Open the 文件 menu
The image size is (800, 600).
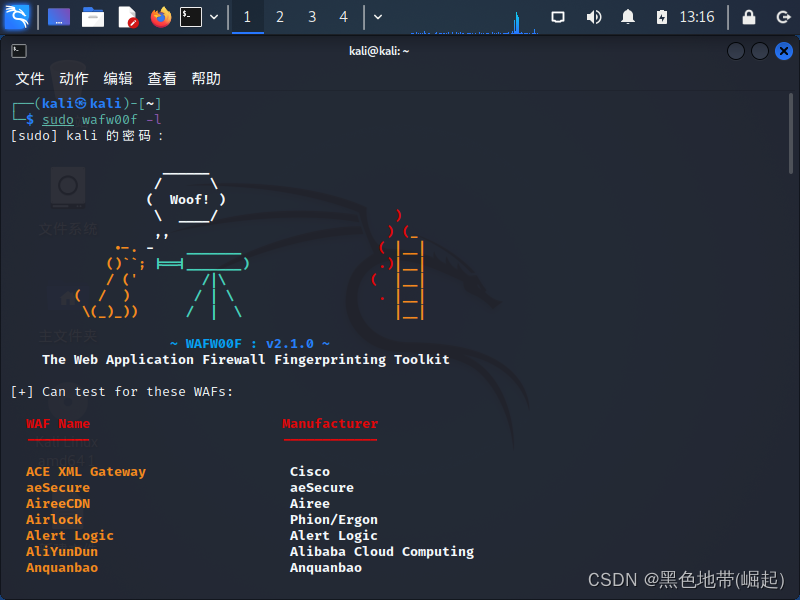pos(30,79)
